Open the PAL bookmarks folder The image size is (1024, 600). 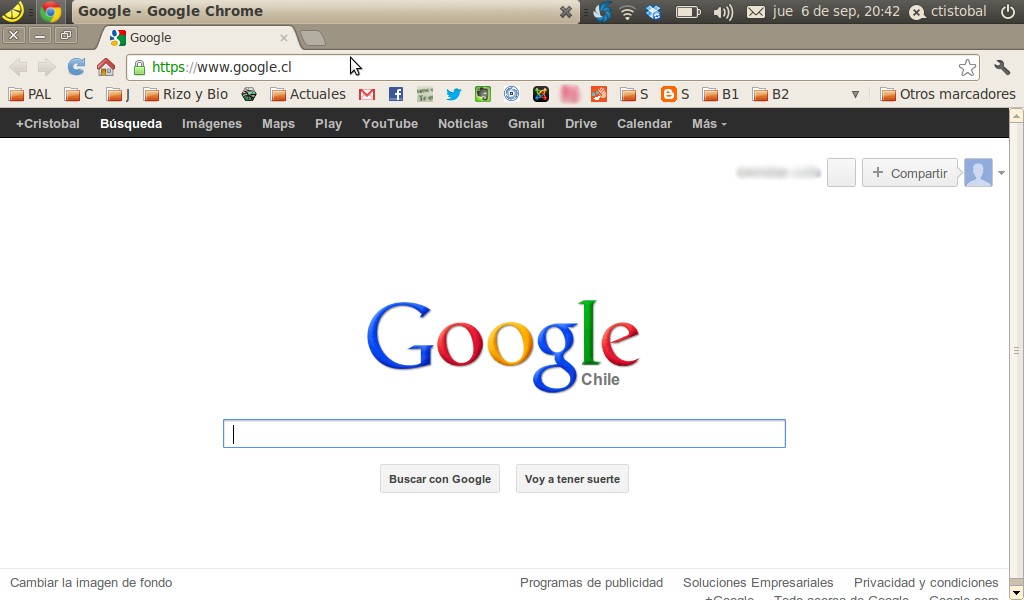(30, 95)
